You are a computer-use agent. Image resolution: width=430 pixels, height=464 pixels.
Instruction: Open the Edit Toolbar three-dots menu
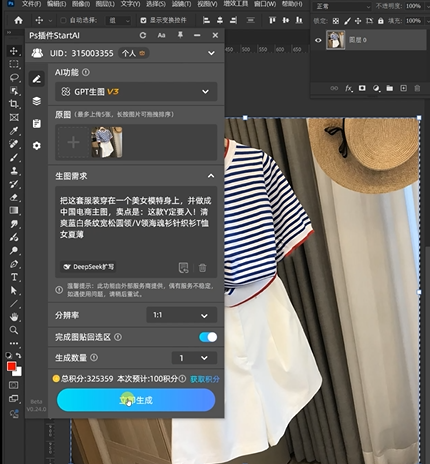click(14, 343)
